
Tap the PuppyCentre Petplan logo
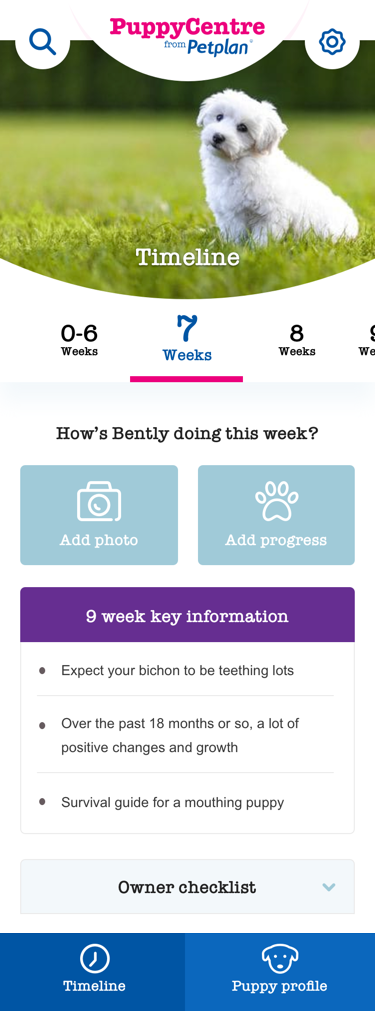[x=188, y=35]
